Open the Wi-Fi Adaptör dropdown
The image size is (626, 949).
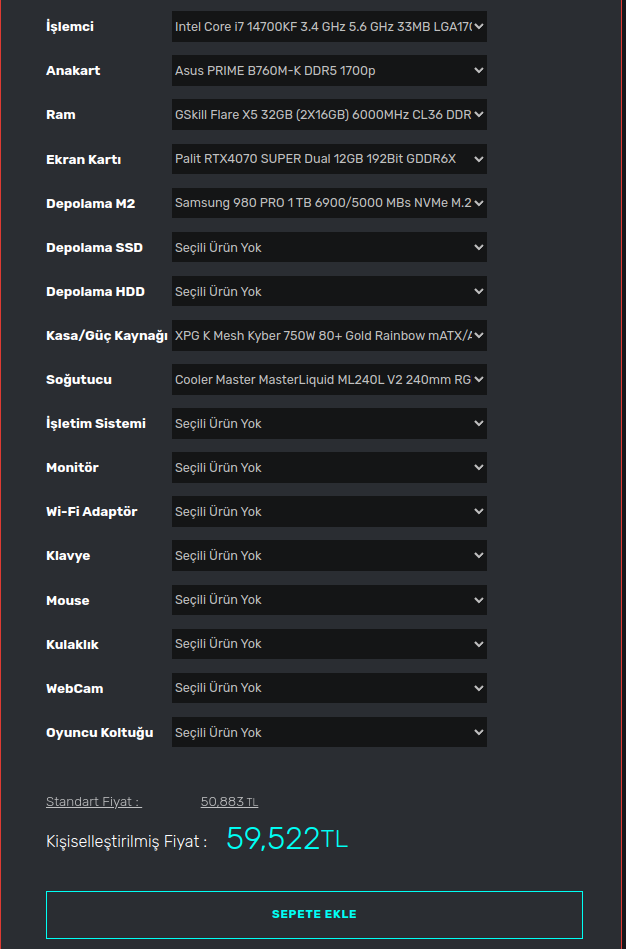pos(329,511)
